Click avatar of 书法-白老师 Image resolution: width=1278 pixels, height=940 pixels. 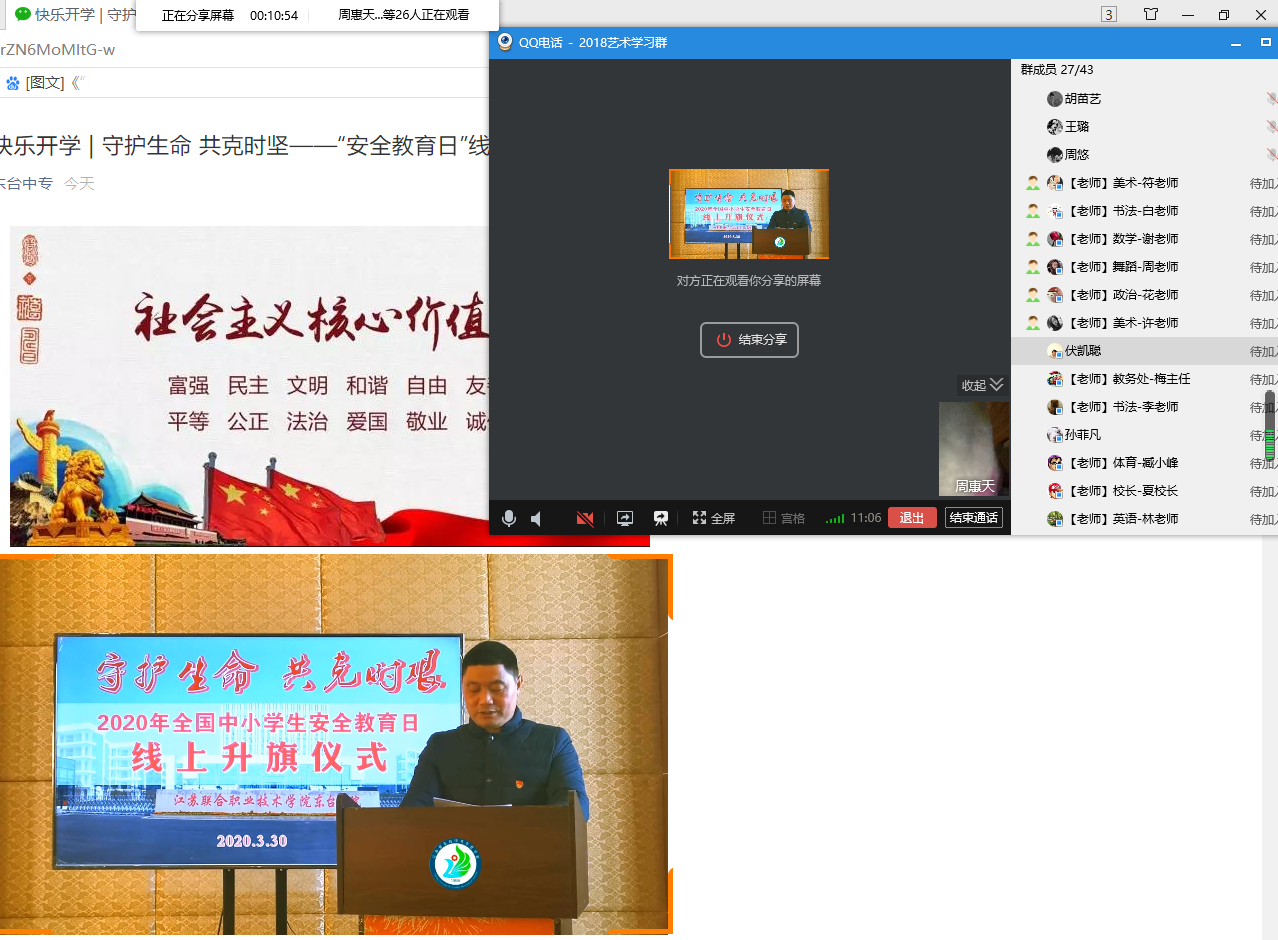[1054, 211]
